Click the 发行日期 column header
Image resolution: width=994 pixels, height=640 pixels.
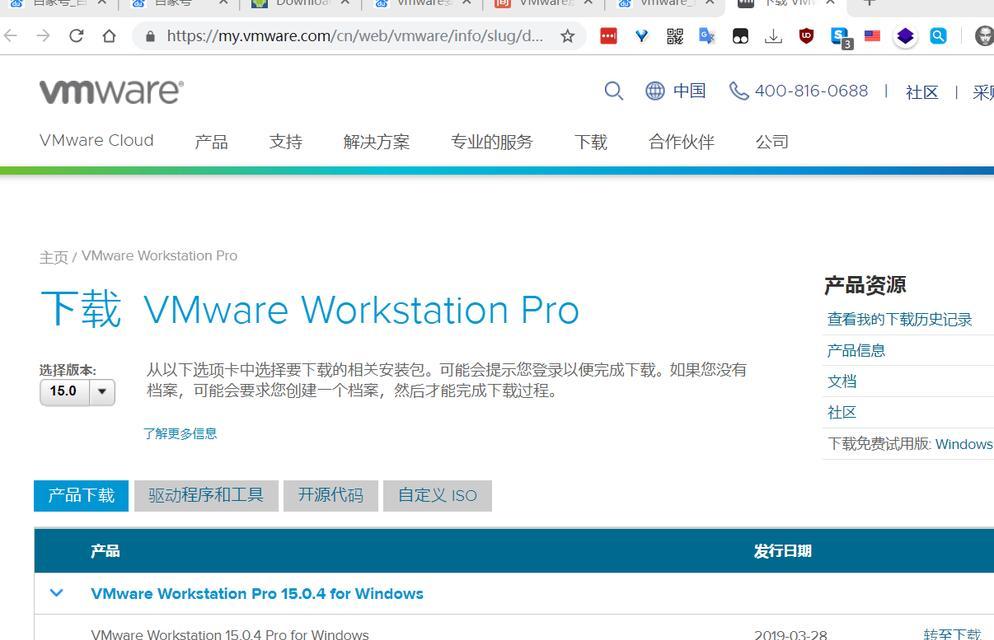coord(783,551)
